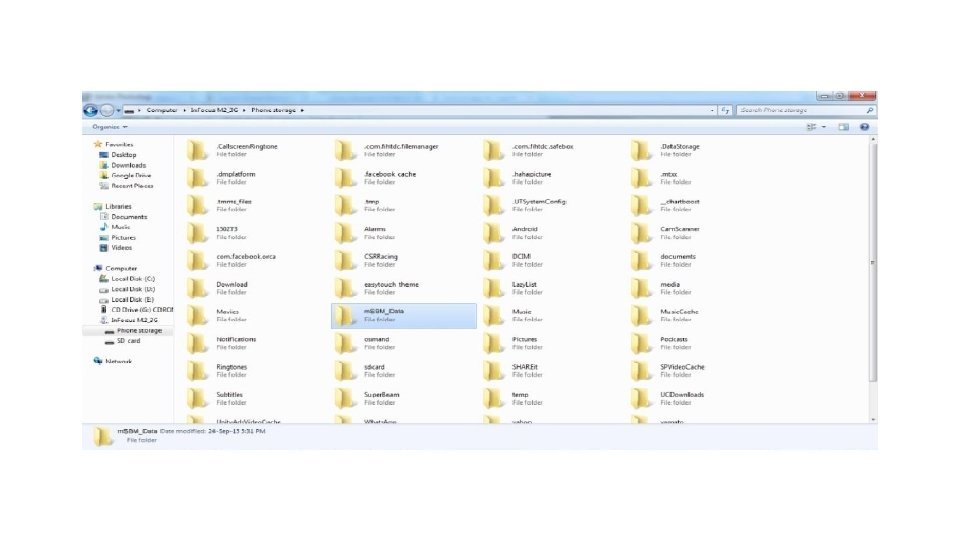
Task: Open the address bar history dropdown
Action: [712, 111]
